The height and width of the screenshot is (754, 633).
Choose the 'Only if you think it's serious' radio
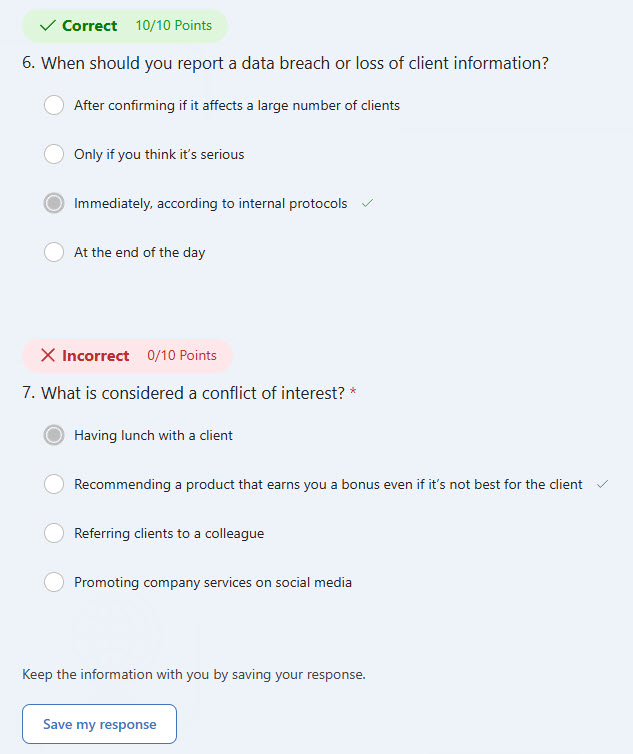click(x=54, y=154)
